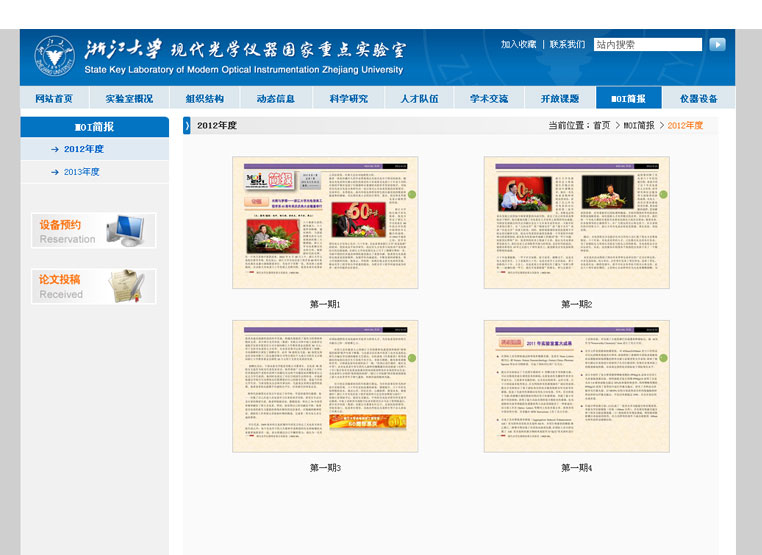Screen dimensions: 762x555
Task: Open the 实验室概况 menu tab
Action: [129, 99]
